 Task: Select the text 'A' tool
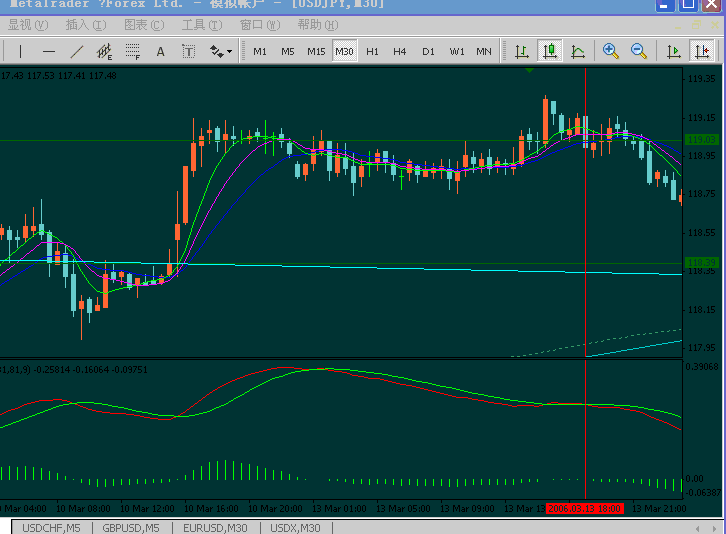160,51
